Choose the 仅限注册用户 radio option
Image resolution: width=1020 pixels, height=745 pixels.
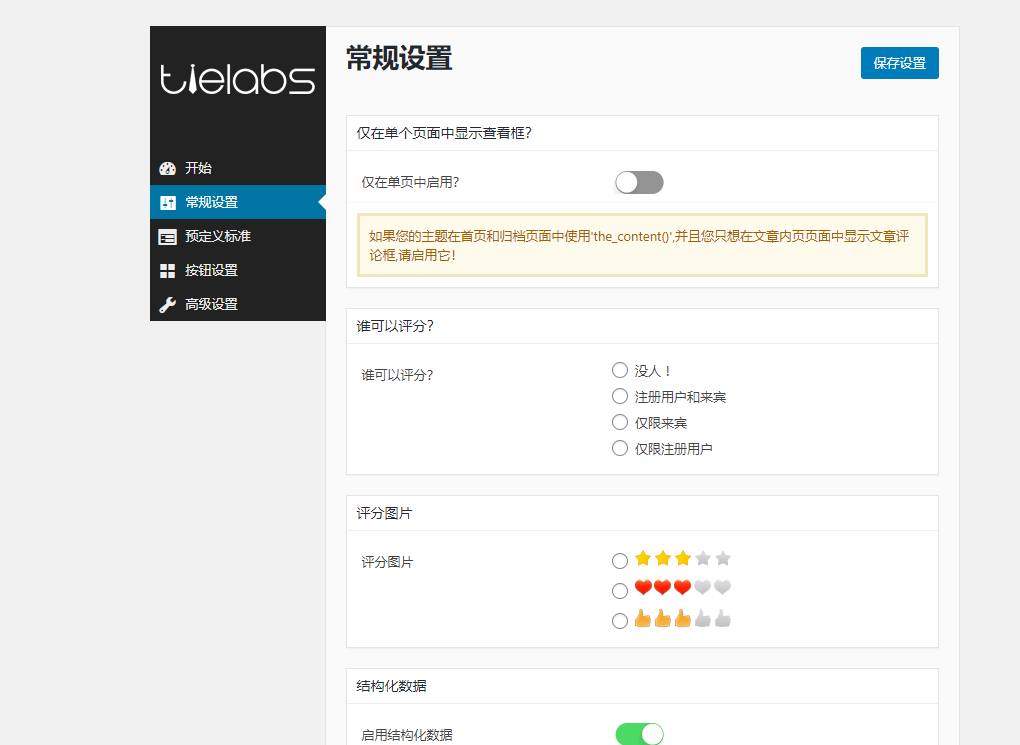click(x=620, y=448)
